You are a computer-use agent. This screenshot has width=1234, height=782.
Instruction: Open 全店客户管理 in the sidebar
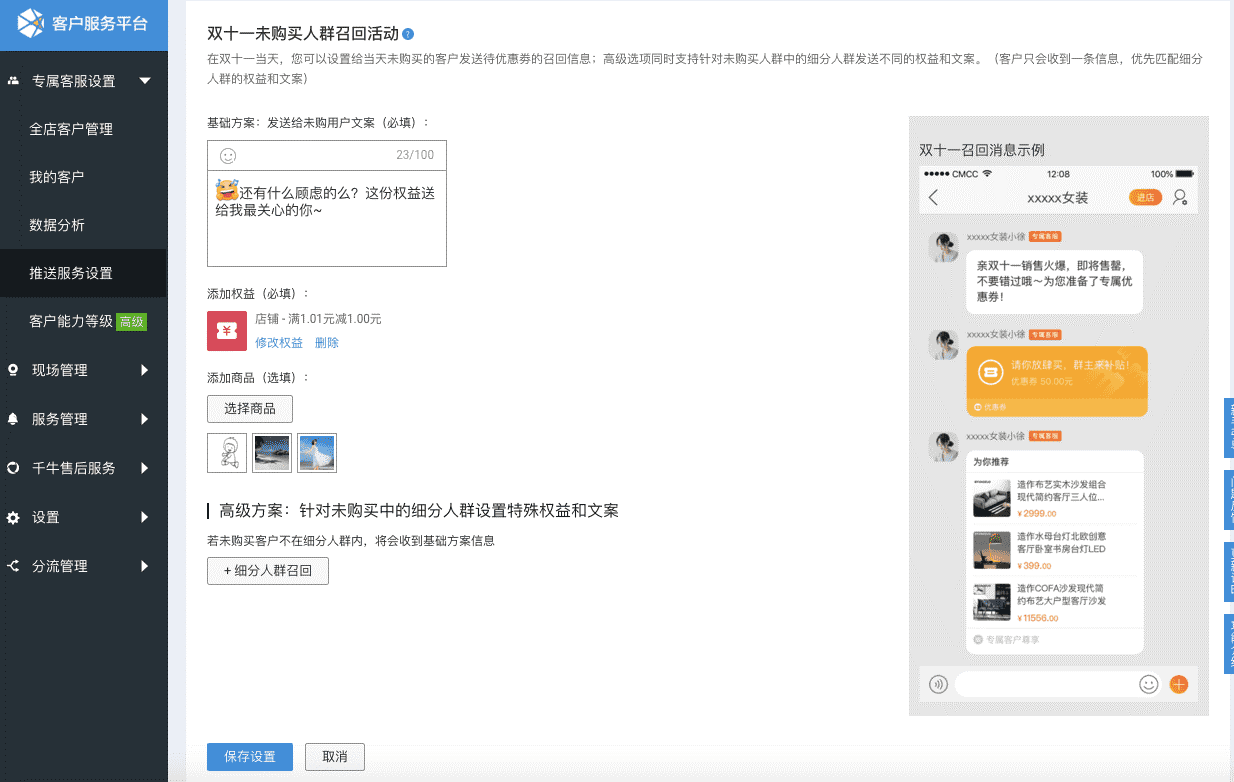click(71, 129)
